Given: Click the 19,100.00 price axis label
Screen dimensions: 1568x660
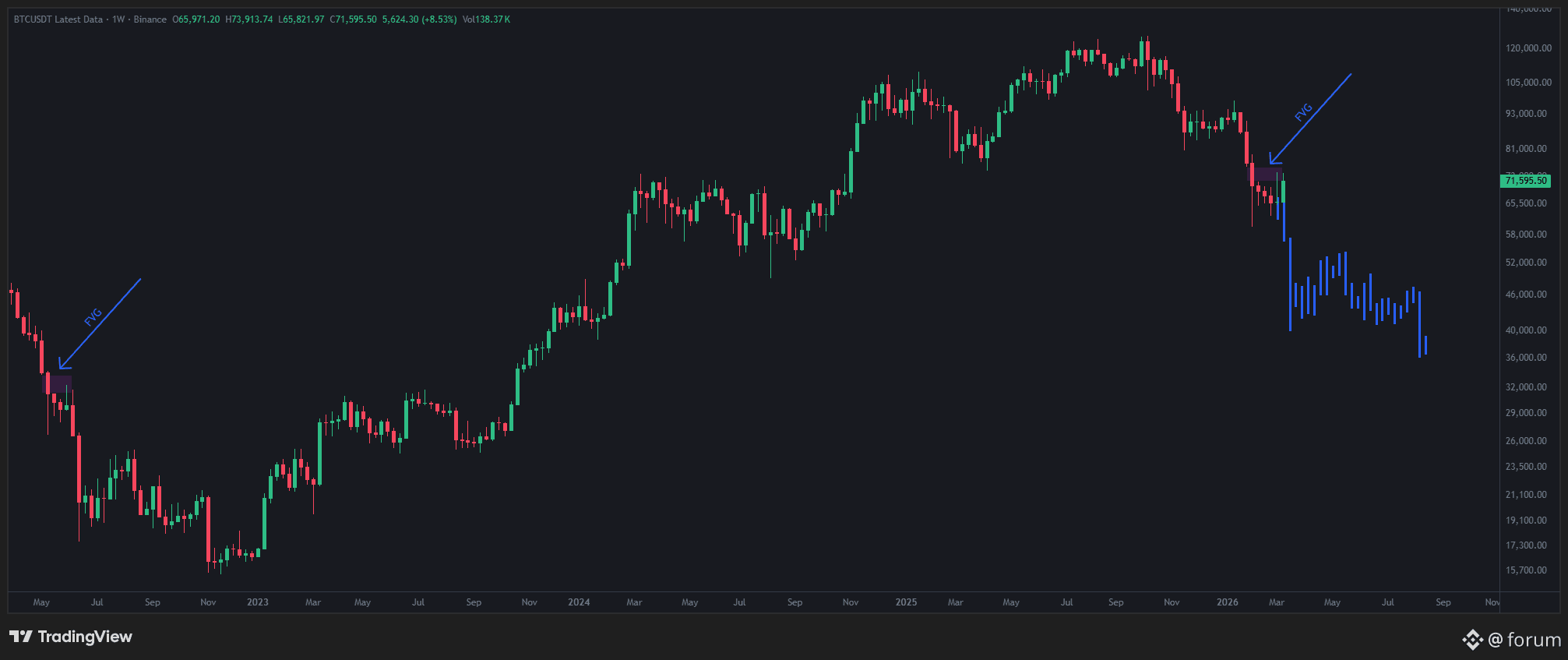Looking at the screenshot, I should (1526, 521).
